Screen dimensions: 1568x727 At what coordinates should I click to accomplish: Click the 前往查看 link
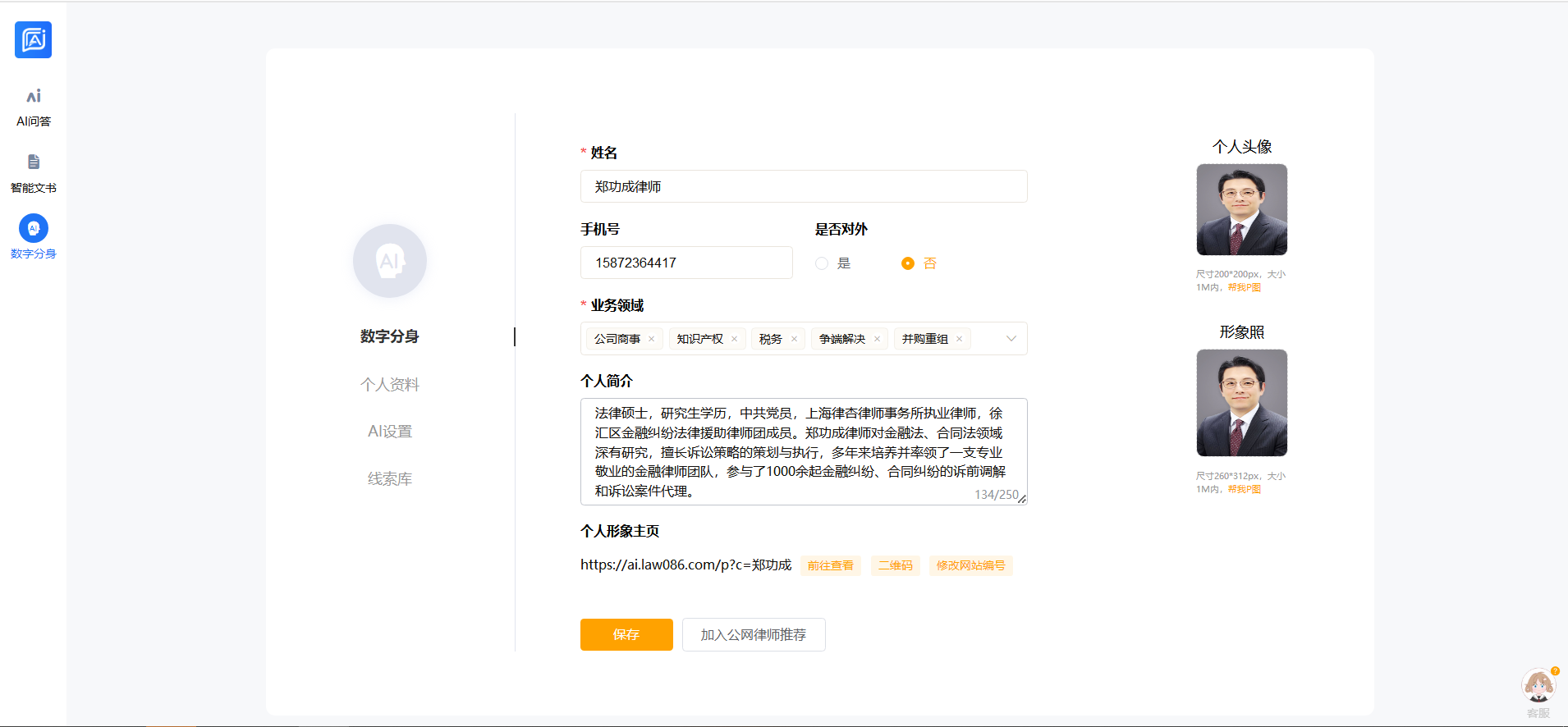click(830, 565)
